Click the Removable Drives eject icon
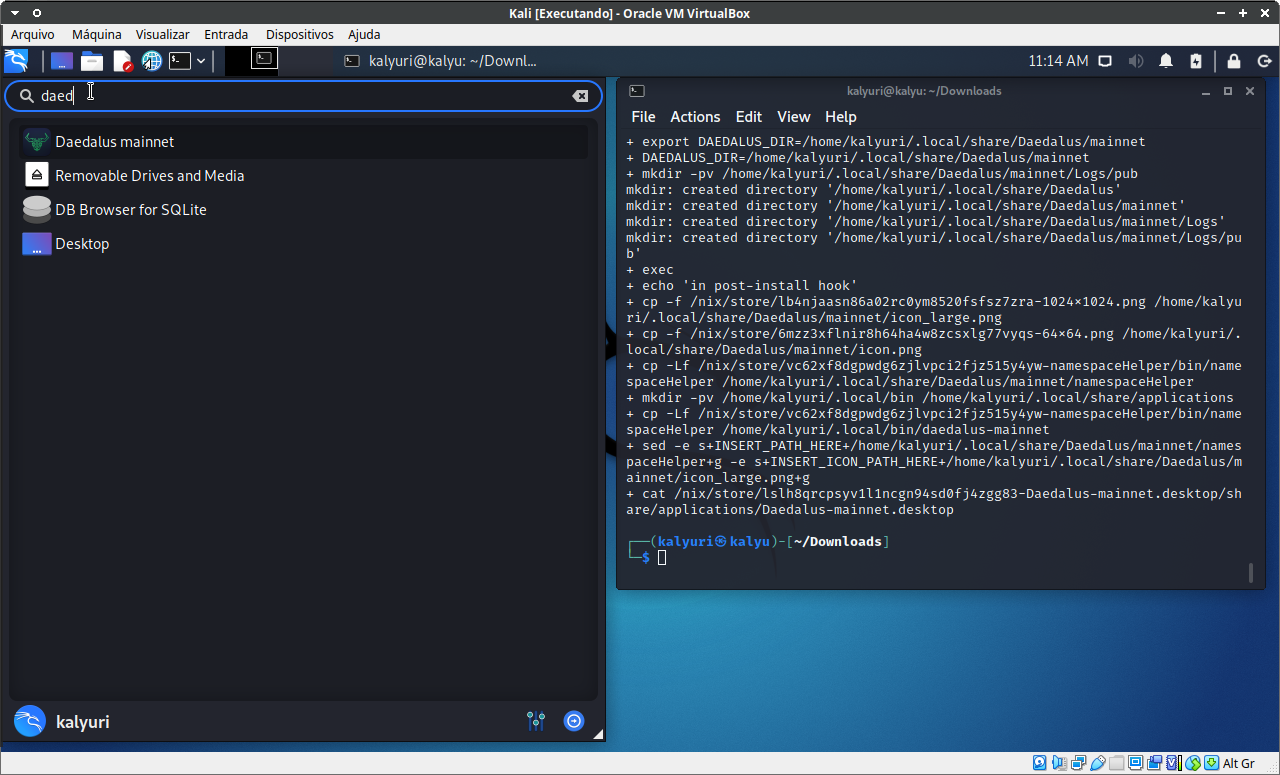 pos(37,176)
